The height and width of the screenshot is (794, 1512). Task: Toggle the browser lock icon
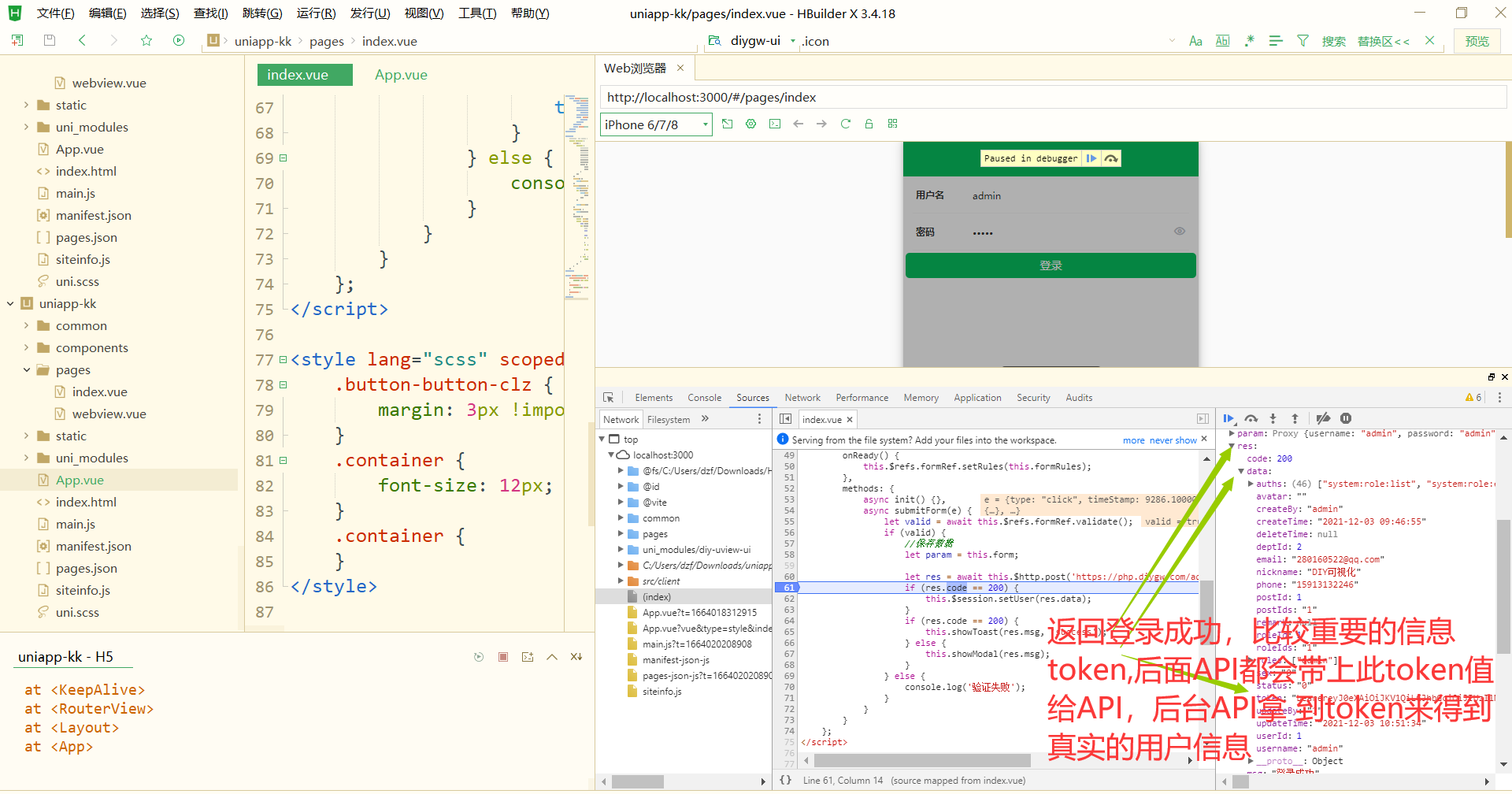869,124
